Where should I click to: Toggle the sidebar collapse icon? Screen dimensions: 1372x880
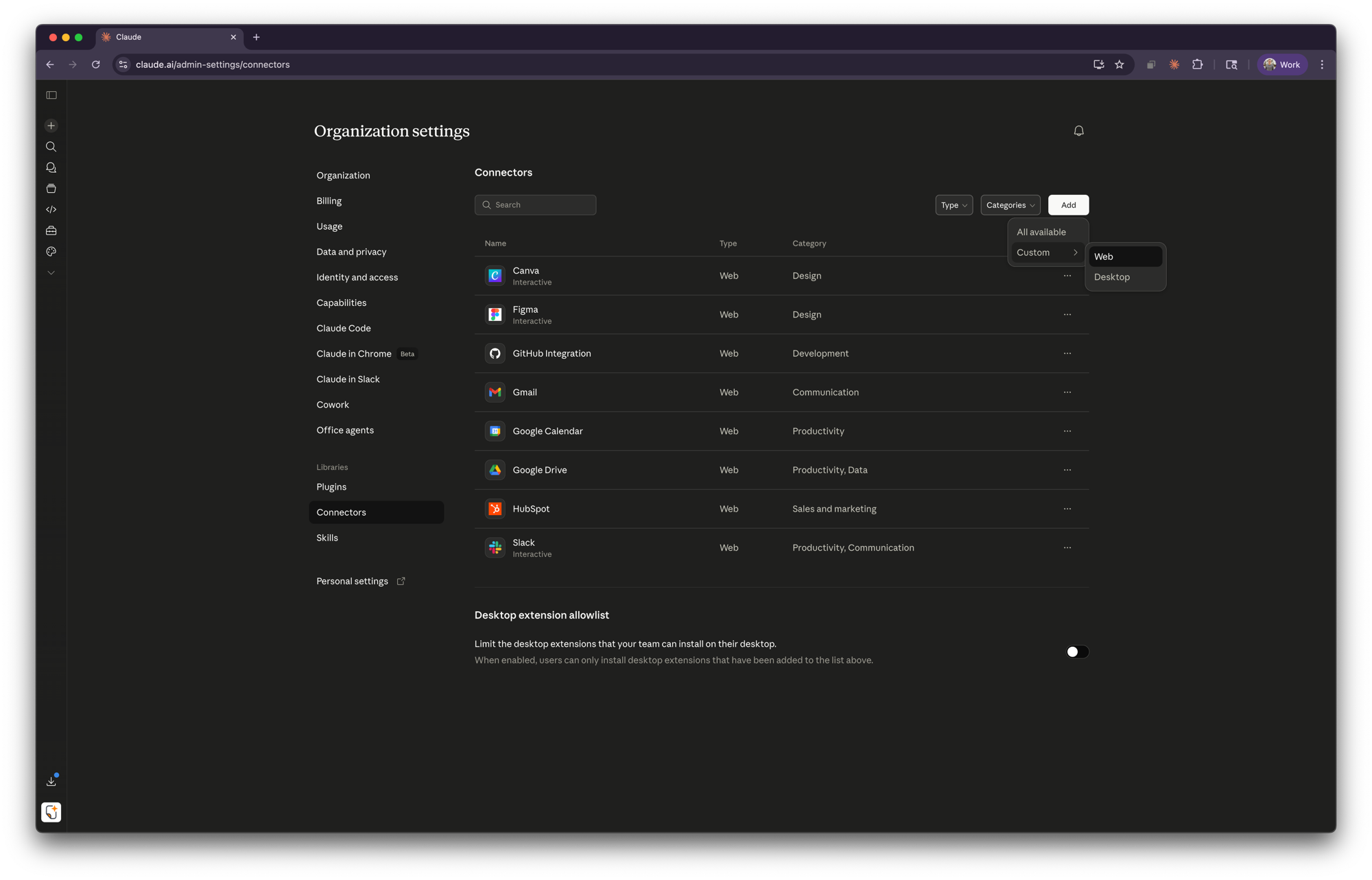coord(51,95)
